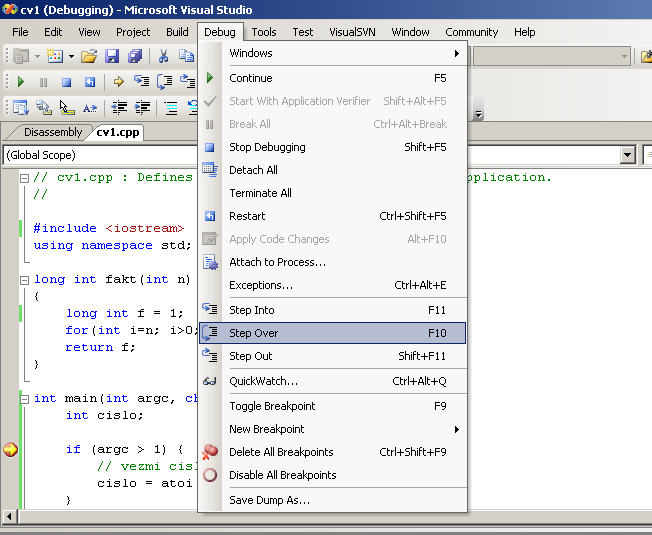Click the Step Into toolbar icon
652x535 pixels.
[x=141, y=81]
